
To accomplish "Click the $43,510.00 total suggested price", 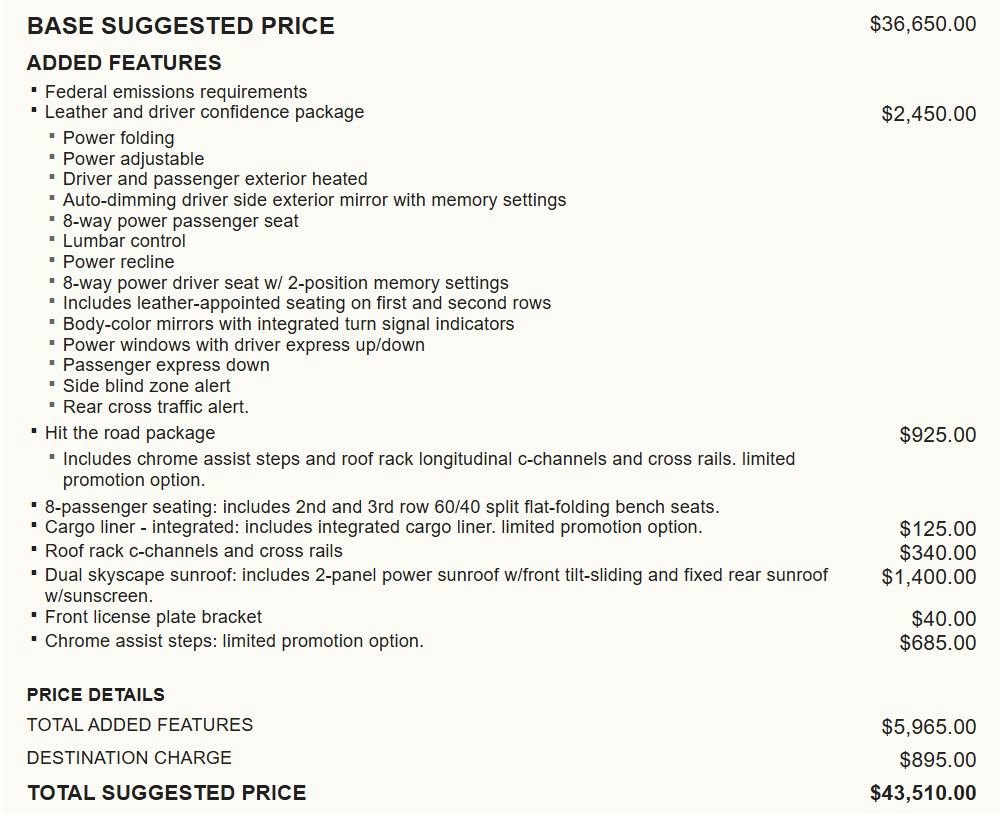I will (x=923, y=793).
